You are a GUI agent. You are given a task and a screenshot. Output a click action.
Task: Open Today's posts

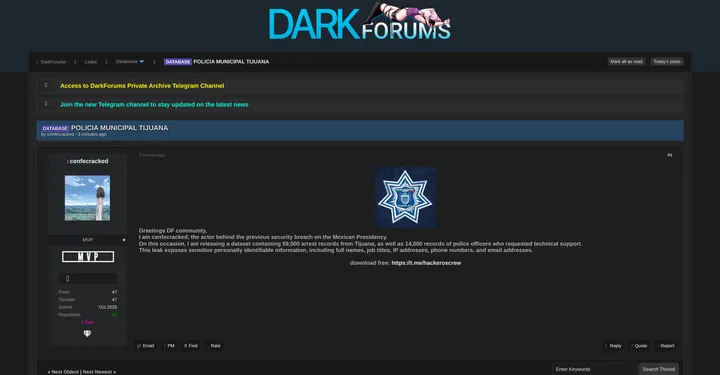[667, 62]
